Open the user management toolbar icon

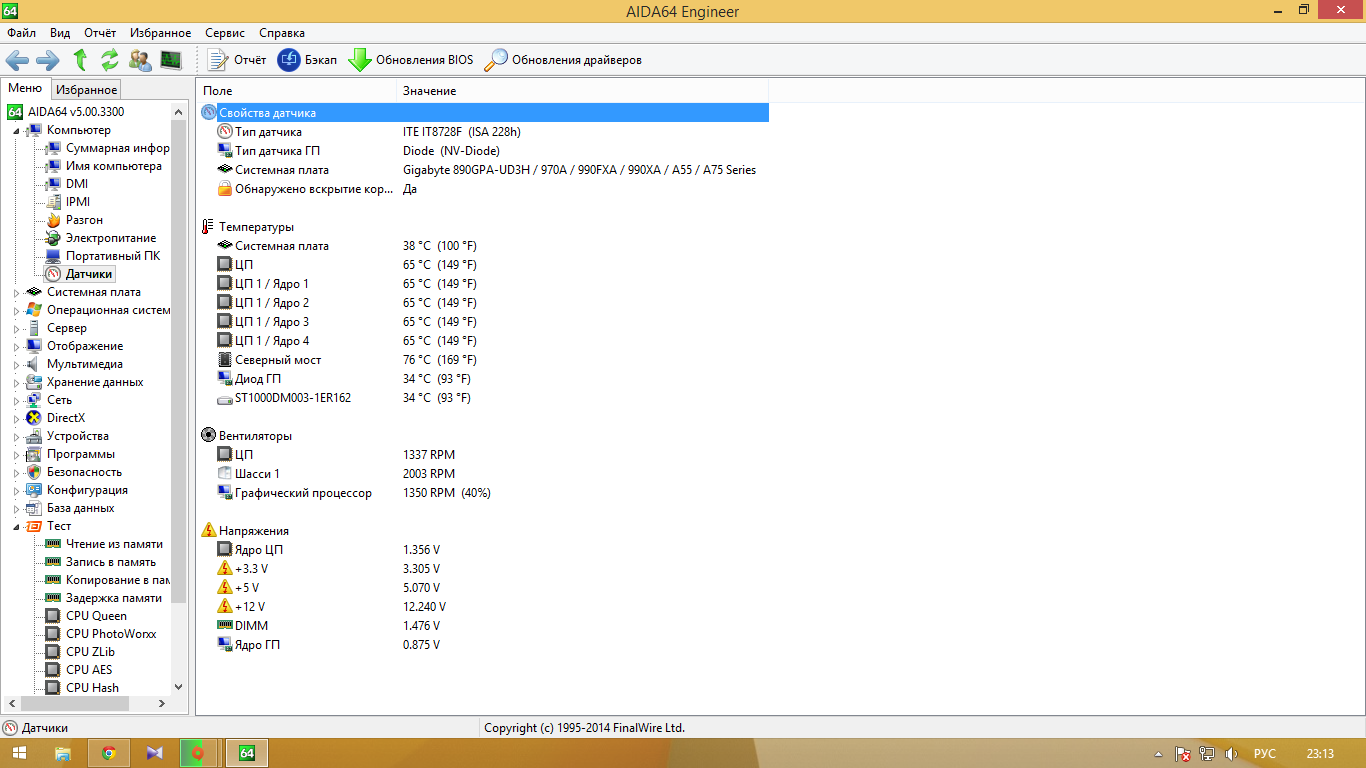140,60
